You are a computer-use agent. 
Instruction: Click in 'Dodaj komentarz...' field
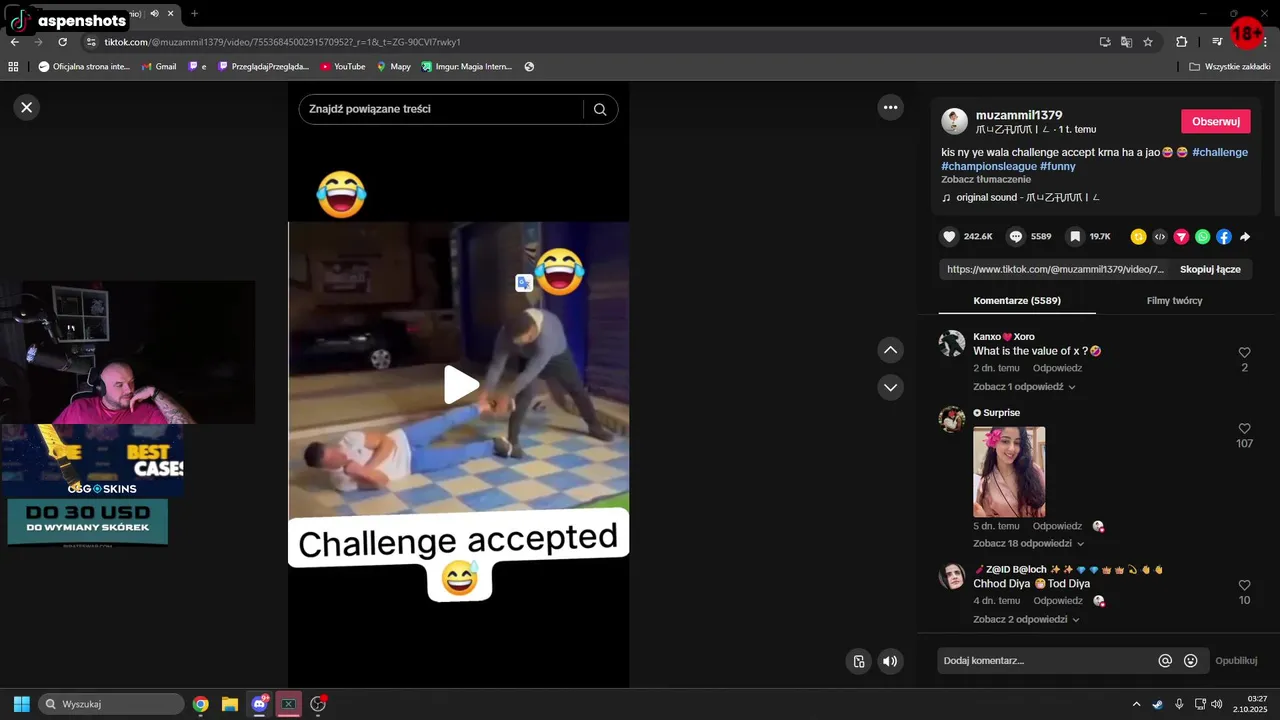1046,661
